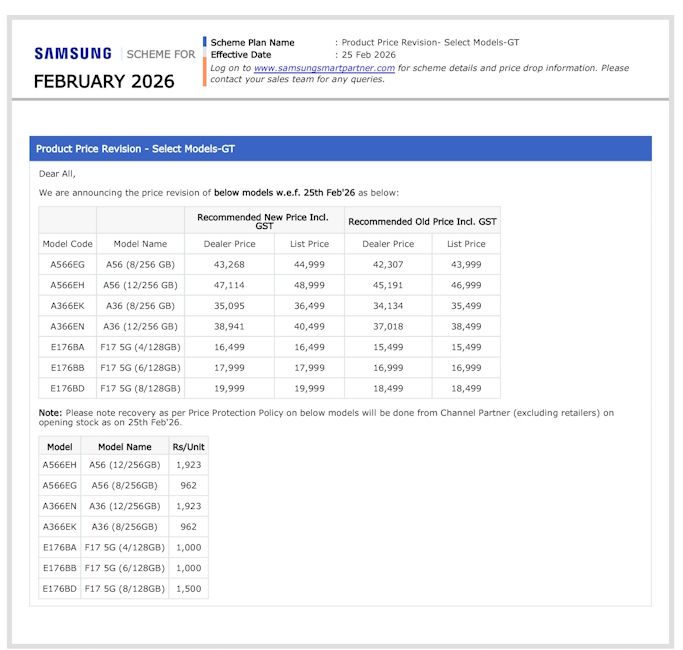The width and height of the screenshot is (683, 650).
Task: Select model A366EN in recovery table
Action: pos(60,506)
